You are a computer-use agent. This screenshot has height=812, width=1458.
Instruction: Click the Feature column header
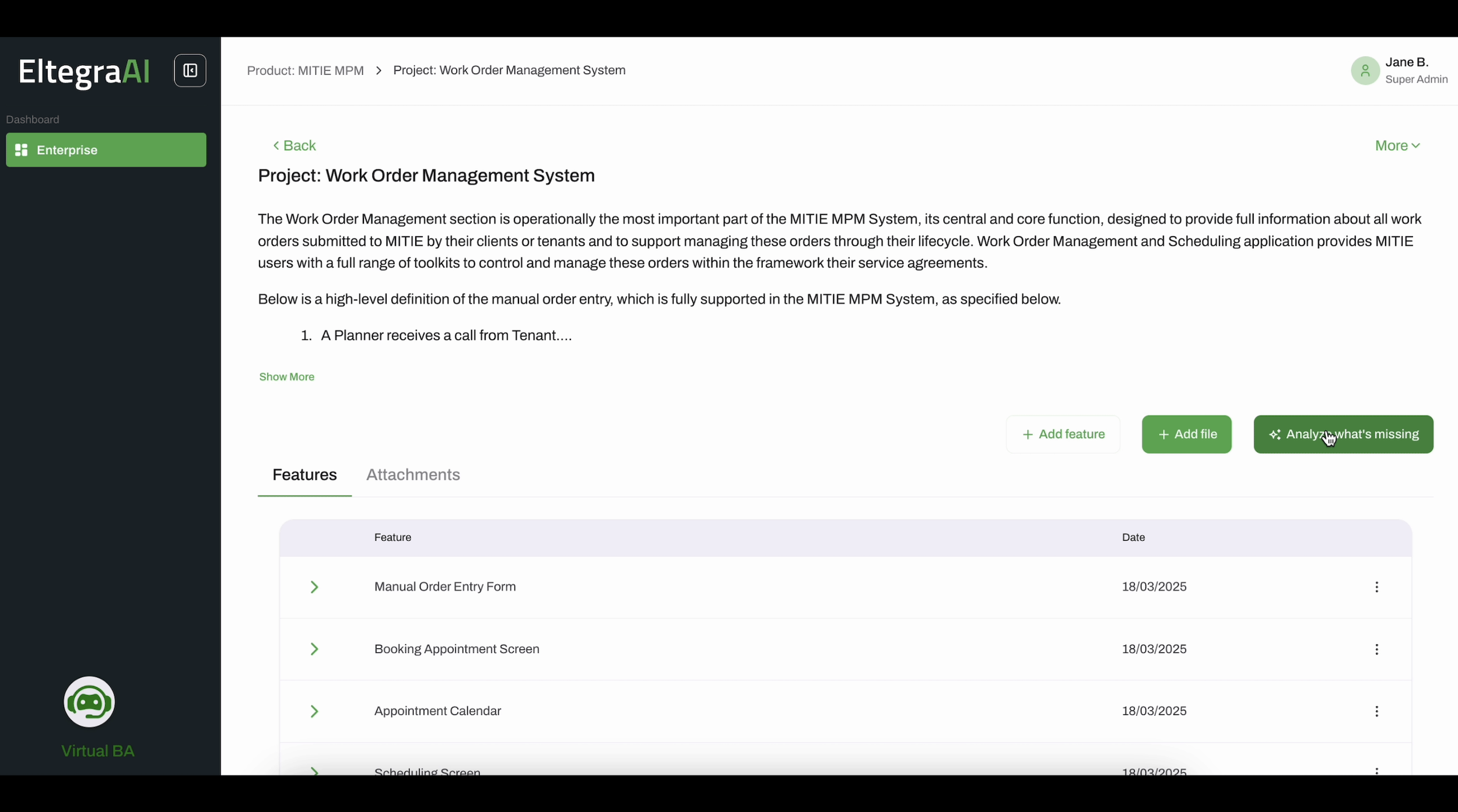392,537
